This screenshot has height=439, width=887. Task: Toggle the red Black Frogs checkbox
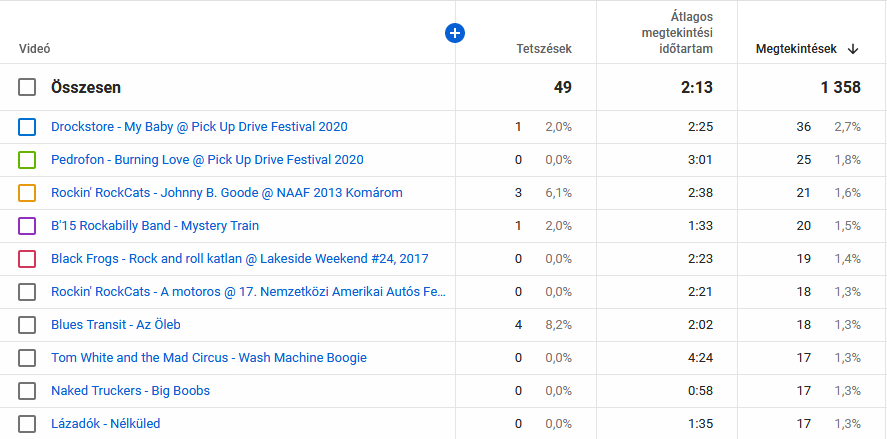(x=27, y=259)
